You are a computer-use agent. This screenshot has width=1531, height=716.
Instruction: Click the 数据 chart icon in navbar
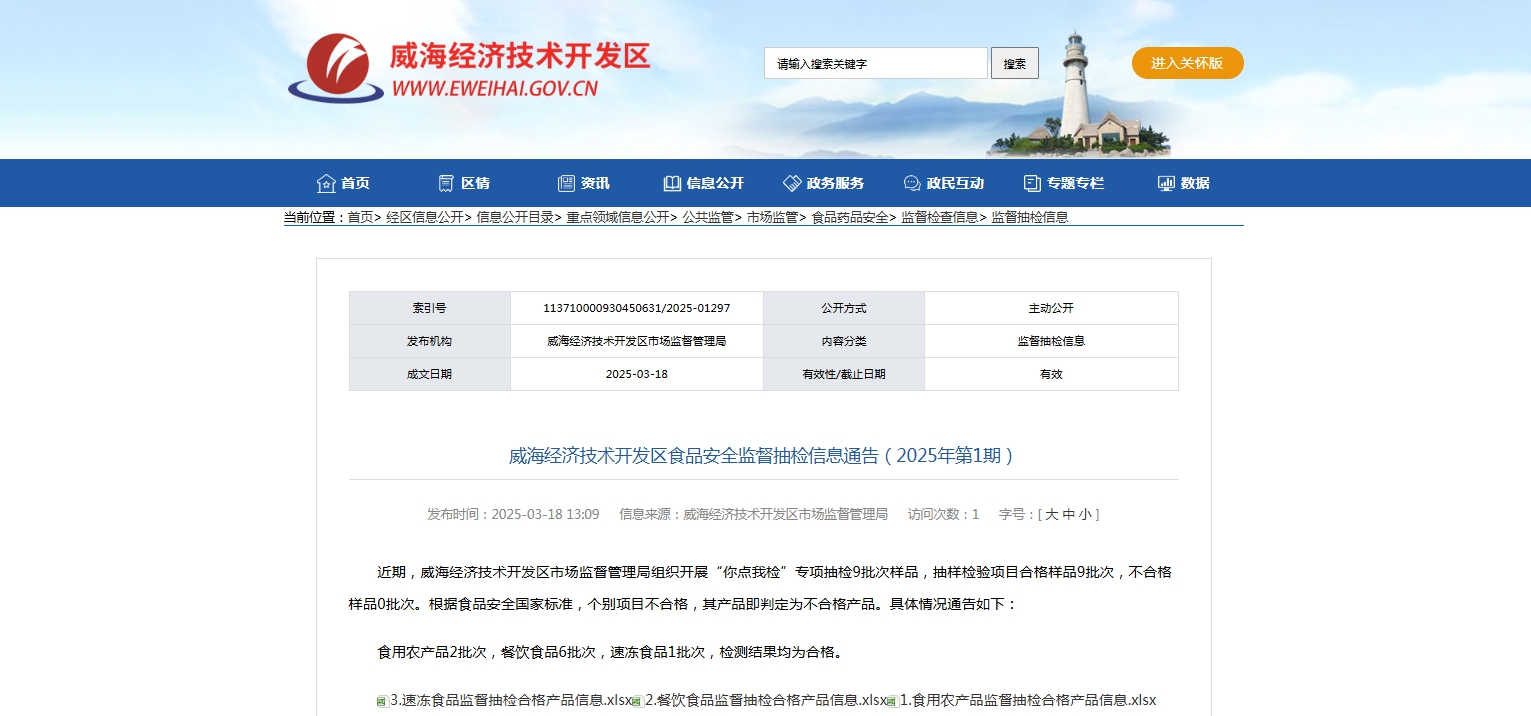1166,183
